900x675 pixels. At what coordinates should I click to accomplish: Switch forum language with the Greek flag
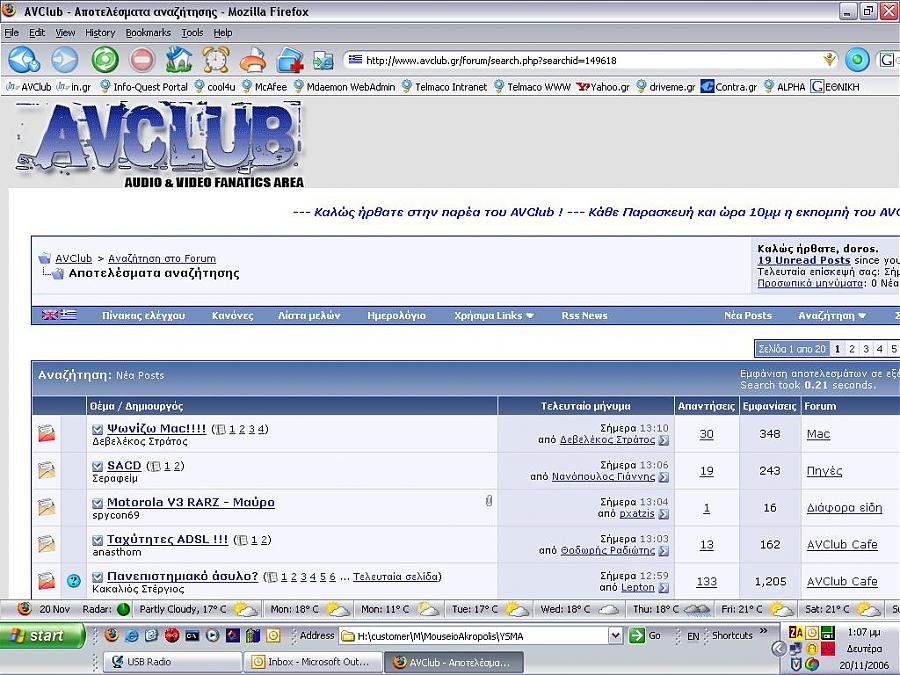point(68,315)
